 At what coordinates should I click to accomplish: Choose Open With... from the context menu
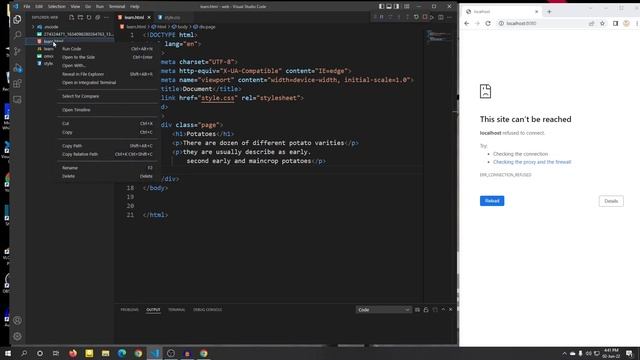(107, 66)
